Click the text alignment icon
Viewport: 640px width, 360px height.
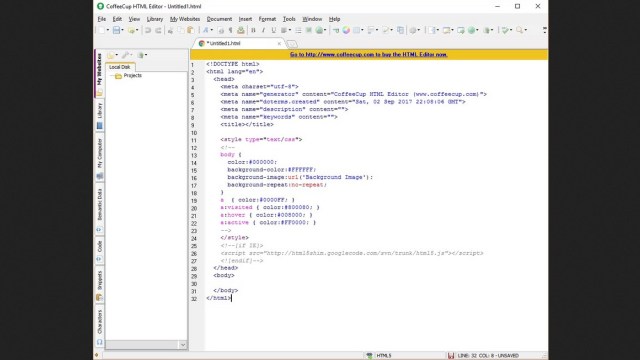284,30
